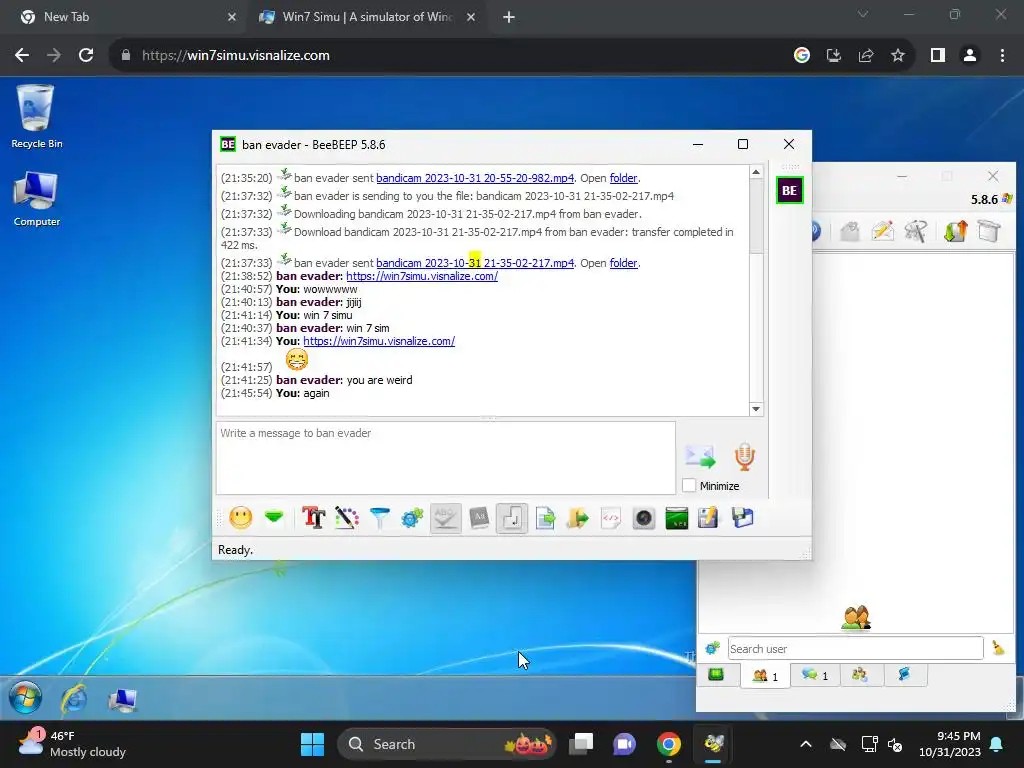Viewport: 1024px width, 768px height.
Task: Bookmark page with star icon
Action: click(x=898, y=56)
